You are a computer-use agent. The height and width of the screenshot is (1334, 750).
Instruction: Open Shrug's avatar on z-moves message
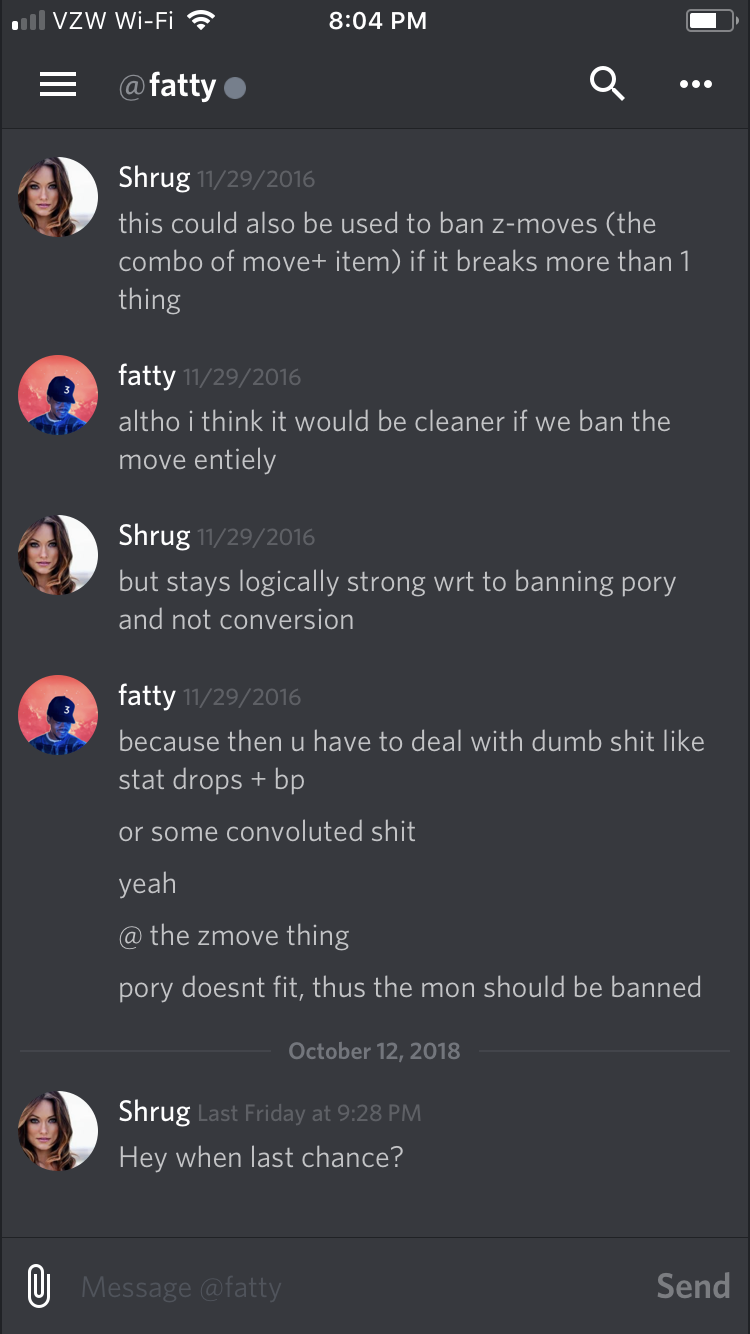58,197
